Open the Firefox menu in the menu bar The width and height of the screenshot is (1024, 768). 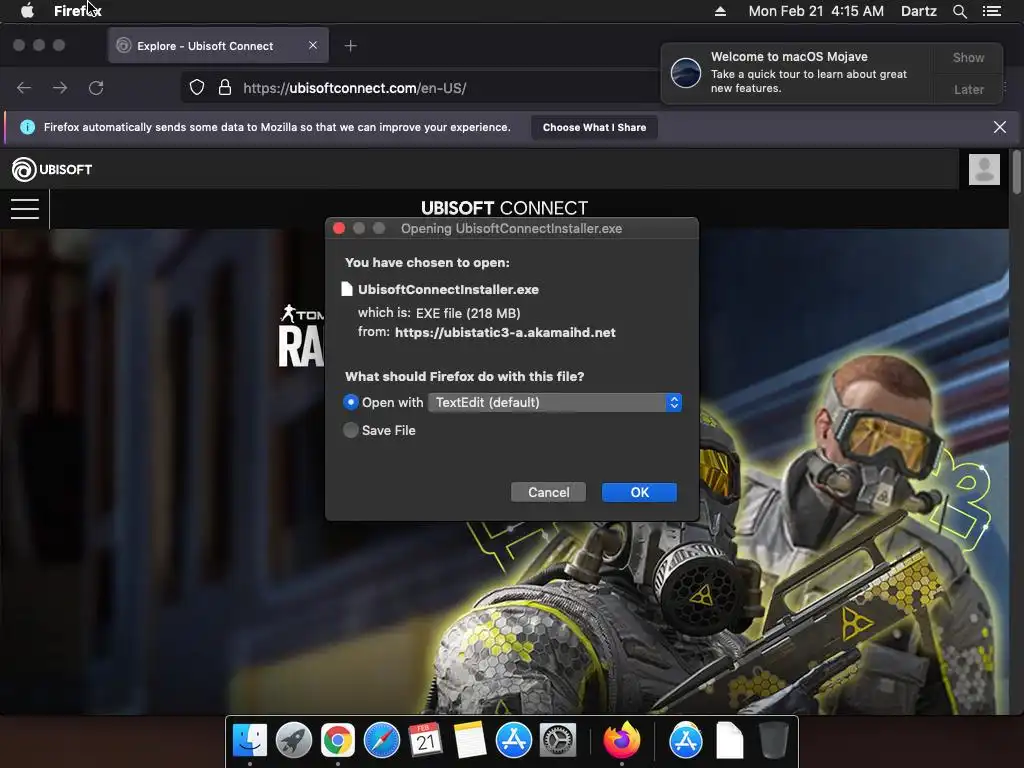pos(78,11)
